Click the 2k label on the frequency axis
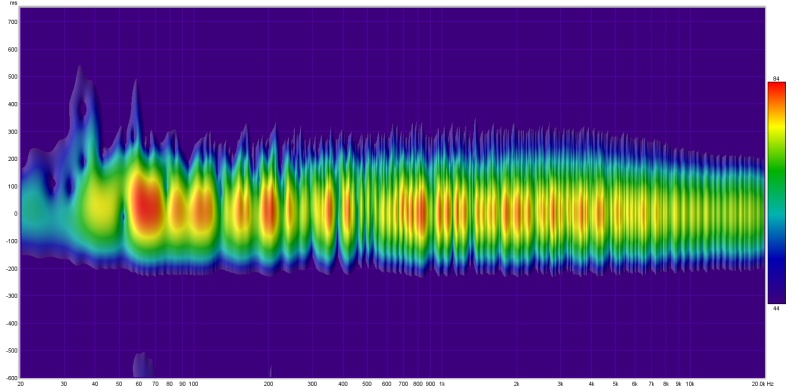 (x=516, y=383)
